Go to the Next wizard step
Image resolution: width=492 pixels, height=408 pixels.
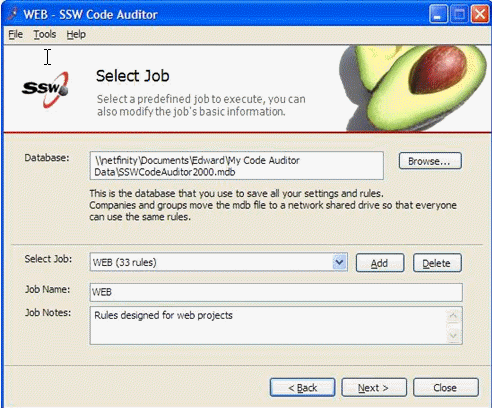(374, 387)
